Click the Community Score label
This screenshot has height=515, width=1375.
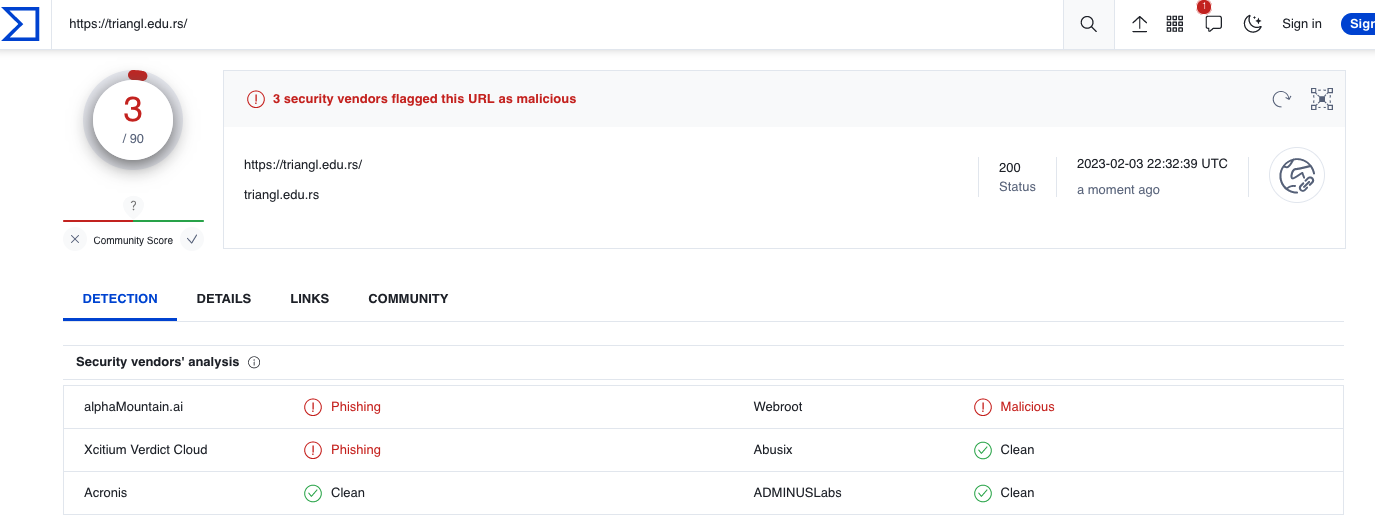click(x=133, y=241)
